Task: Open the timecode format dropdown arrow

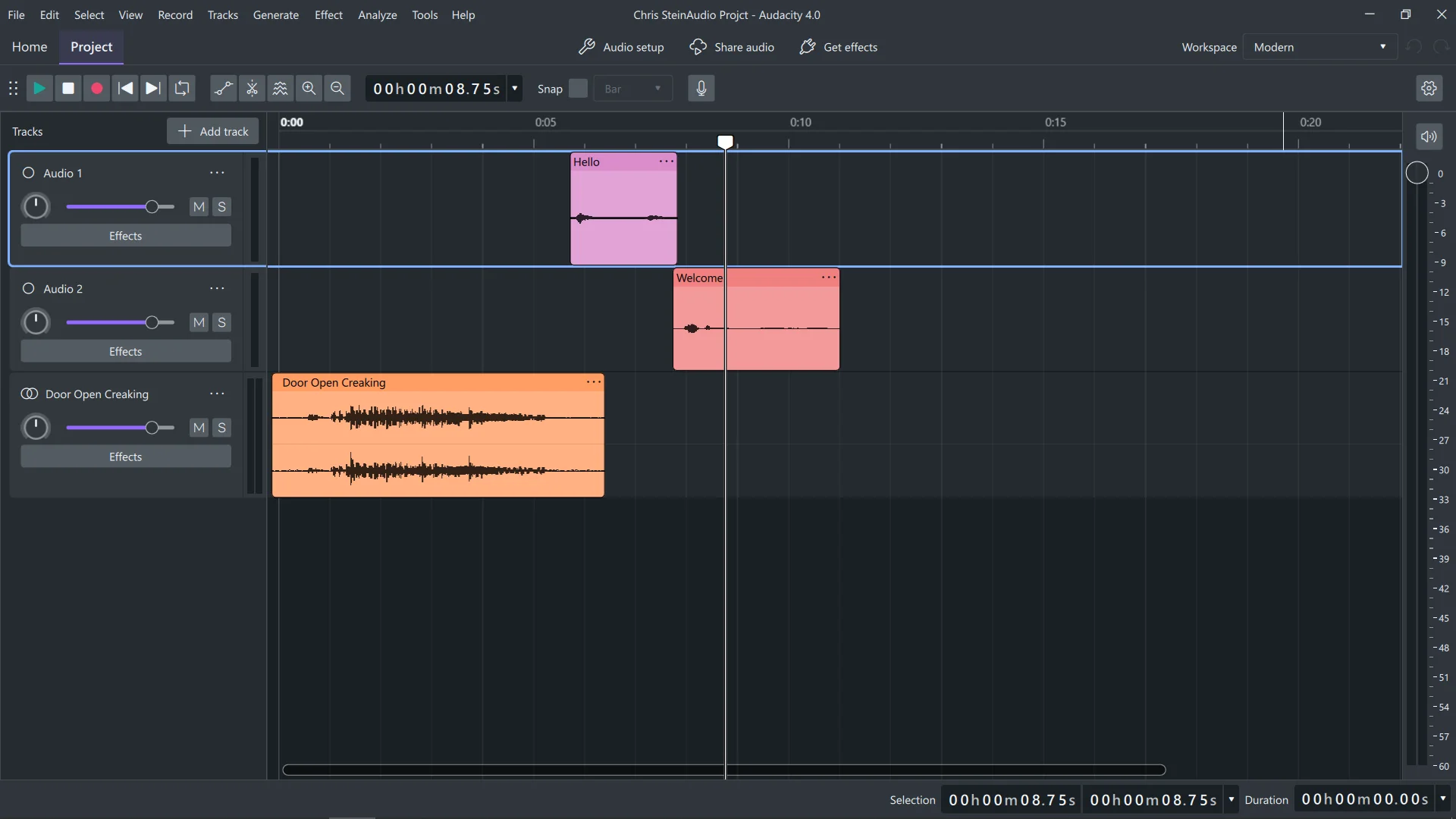Action: (x=515, y=89)
